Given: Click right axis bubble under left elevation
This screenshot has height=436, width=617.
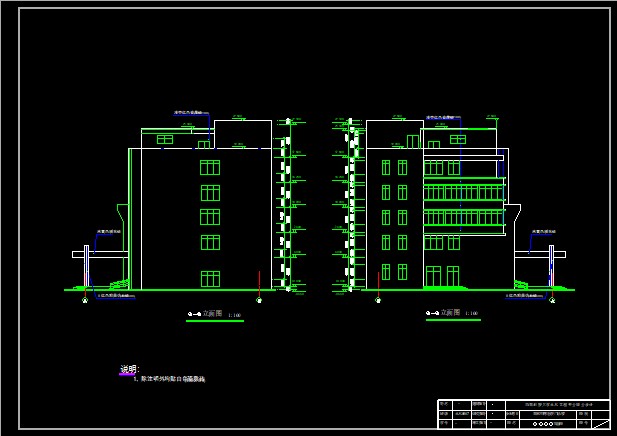Looking at the screenshot, I should [259, 300].
